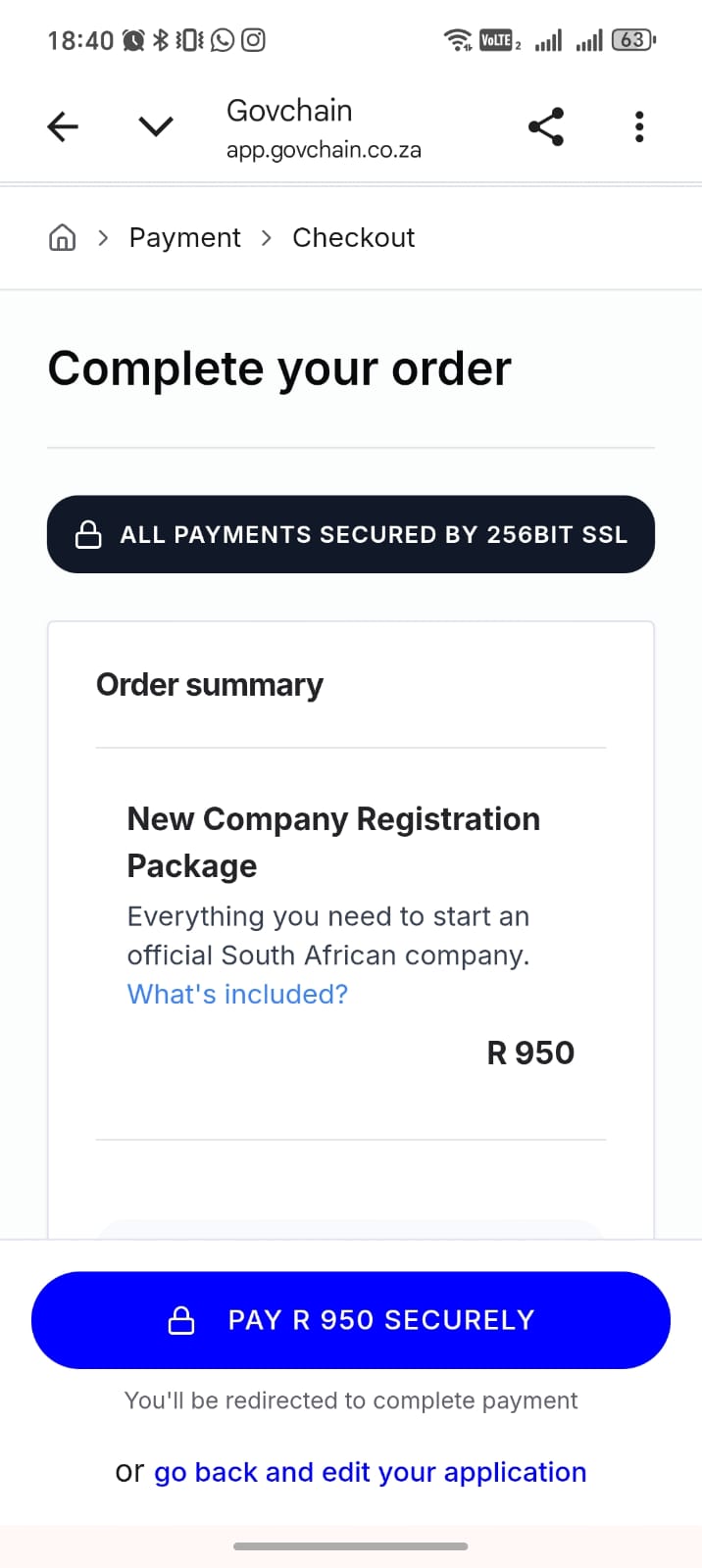702x1568 pixels.
Task: Tap the app.govchain.co.za URL text
Action: [x=324, y=150]
